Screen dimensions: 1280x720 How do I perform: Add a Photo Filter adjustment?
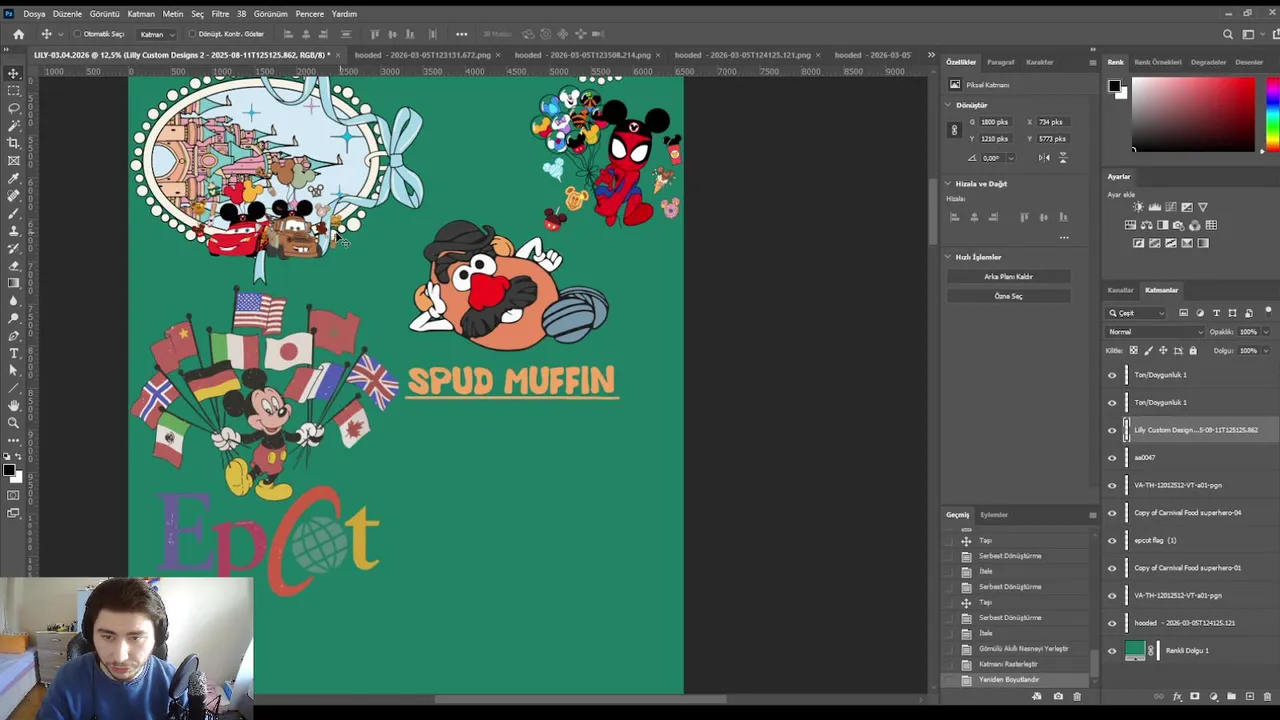point(1179,225)
